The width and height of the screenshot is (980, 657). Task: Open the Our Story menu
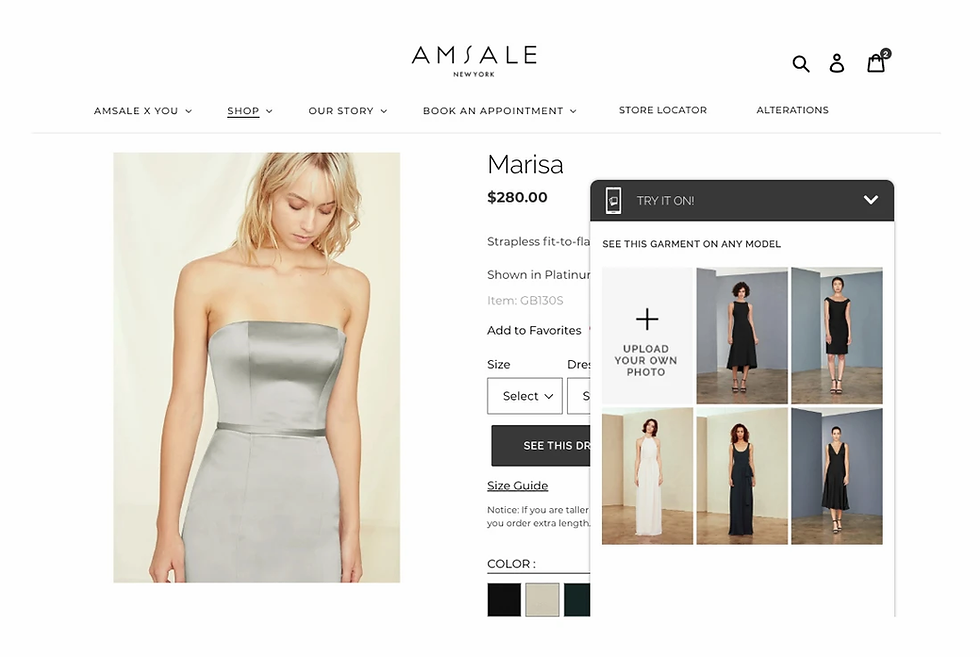click(348, 111)
